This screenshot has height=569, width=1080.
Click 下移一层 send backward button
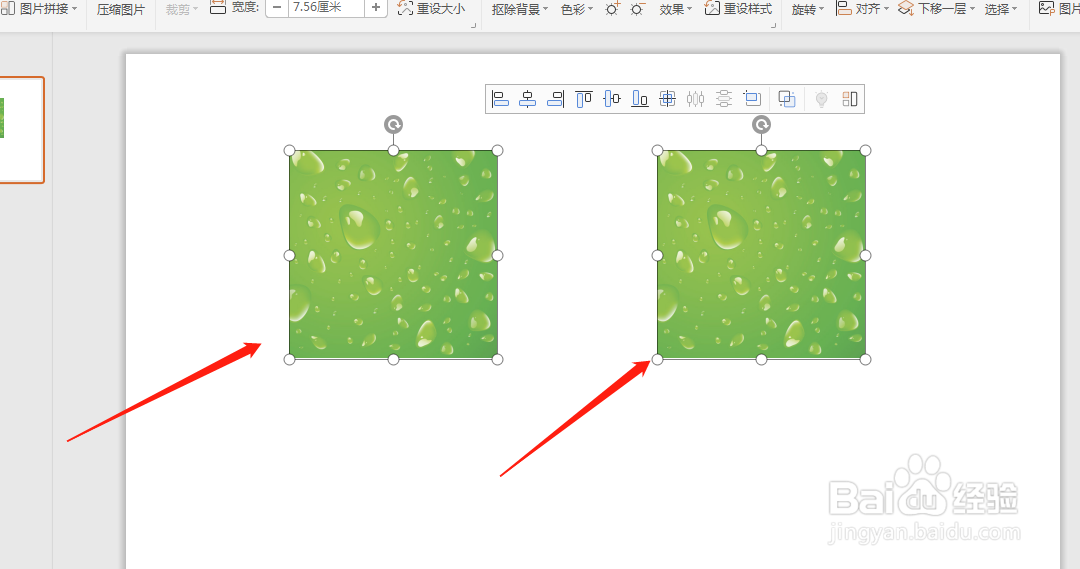click(x=937, y=9)
